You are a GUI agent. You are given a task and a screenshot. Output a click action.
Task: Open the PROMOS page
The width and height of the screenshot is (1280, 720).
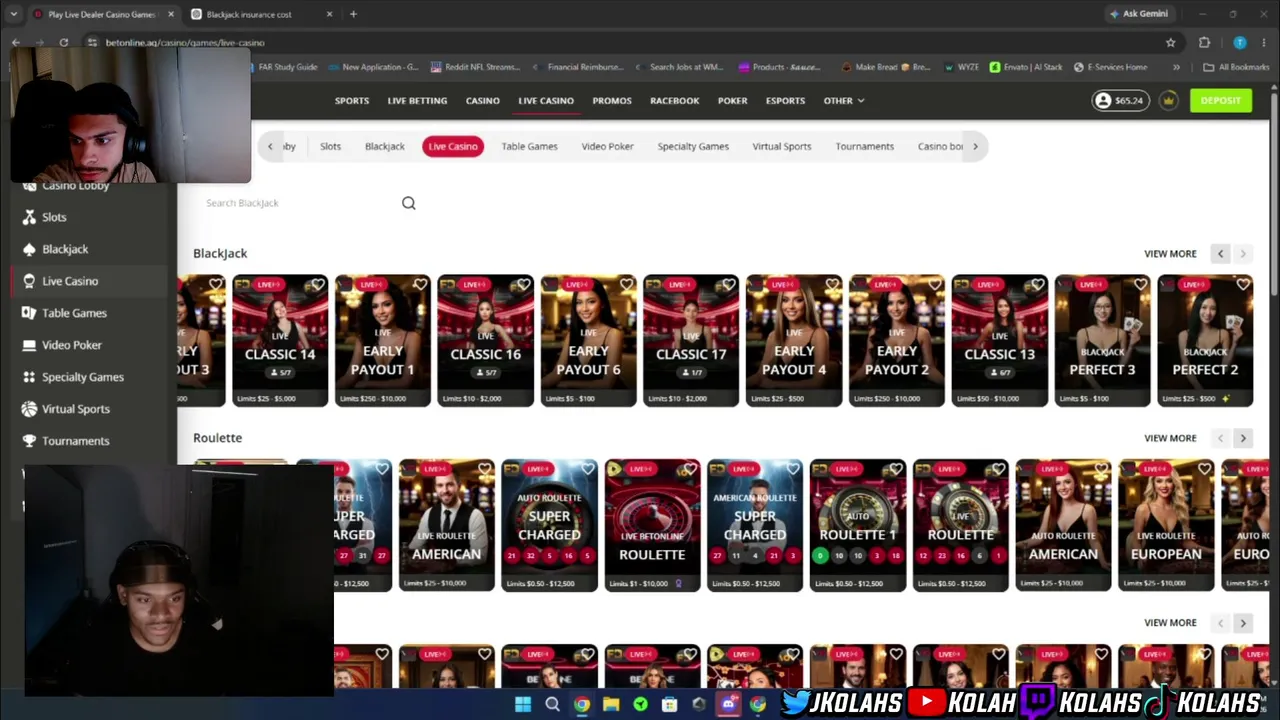coord(612,101)
